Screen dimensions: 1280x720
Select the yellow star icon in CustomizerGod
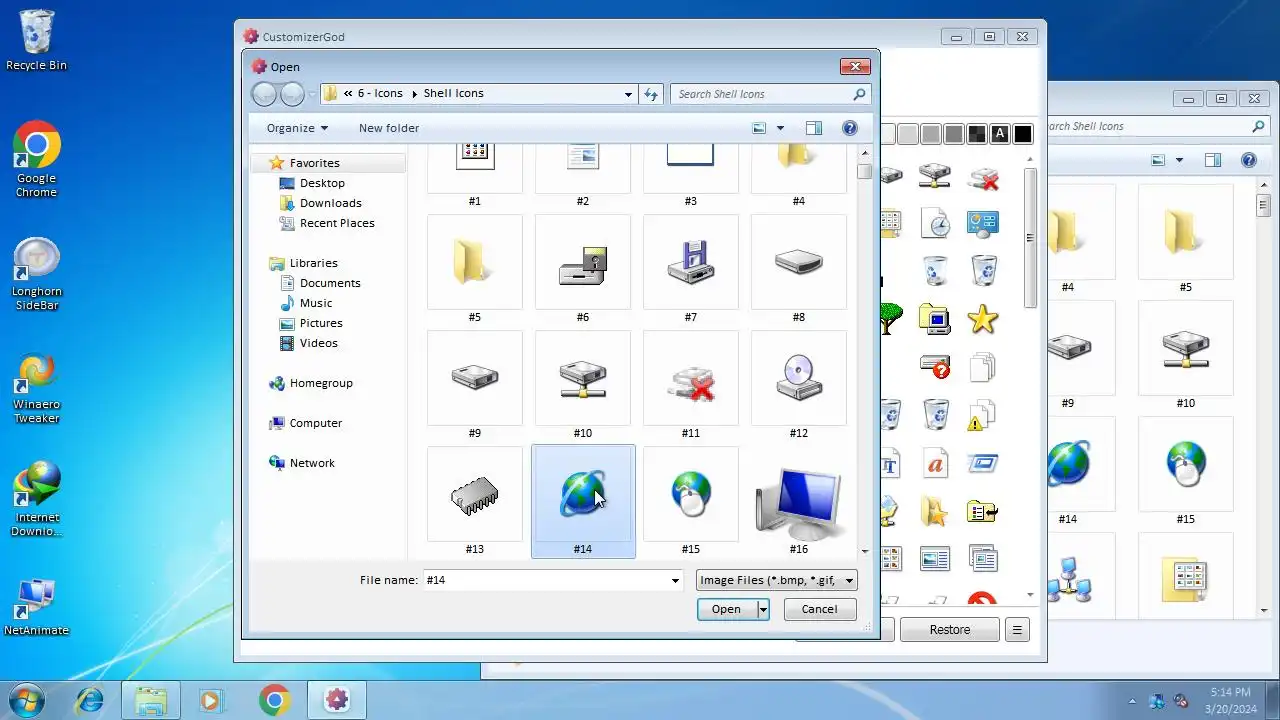click(983, 320)
